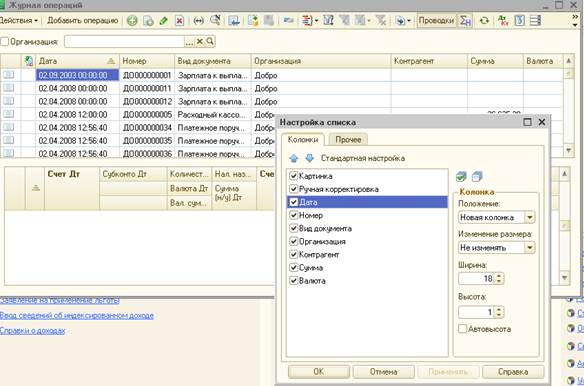Click the Отмена button
This screenshot has height=386, width=584.
384,371
